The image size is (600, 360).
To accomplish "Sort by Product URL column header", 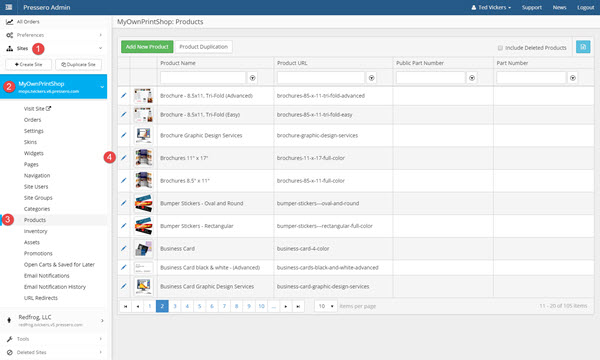I will point(292,63).
